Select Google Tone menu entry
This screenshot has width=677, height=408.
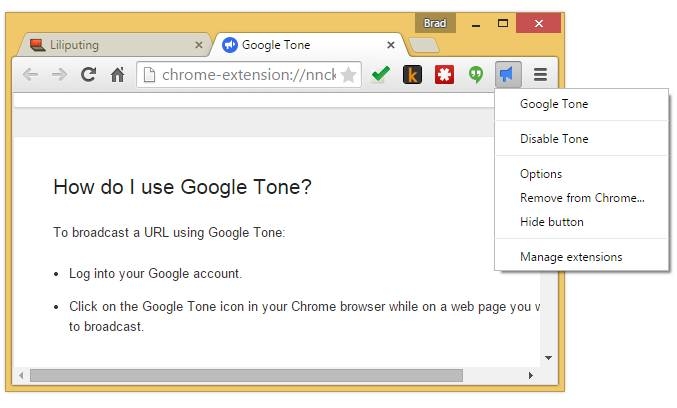[x=582, y=104]
